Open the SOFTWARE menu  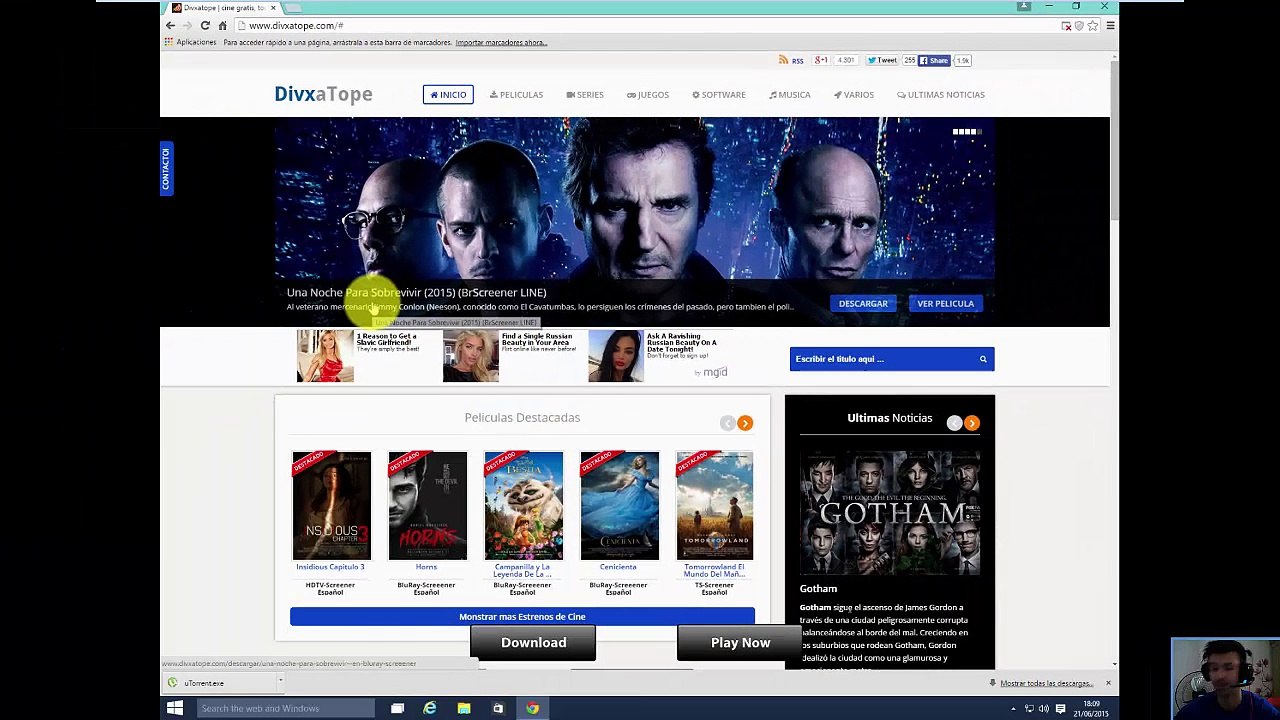[719, 95]
